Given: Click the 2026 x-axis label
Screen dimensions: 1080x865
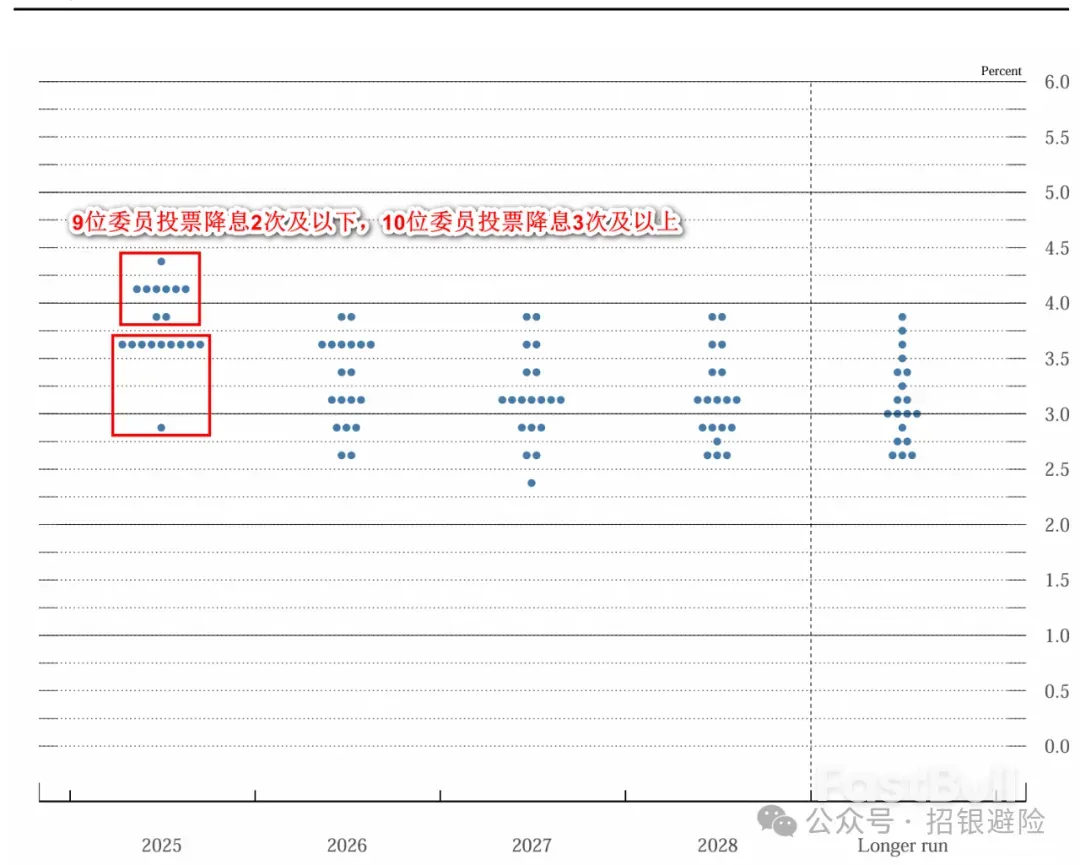Looking at the screenshot, I should click(346, 846).
